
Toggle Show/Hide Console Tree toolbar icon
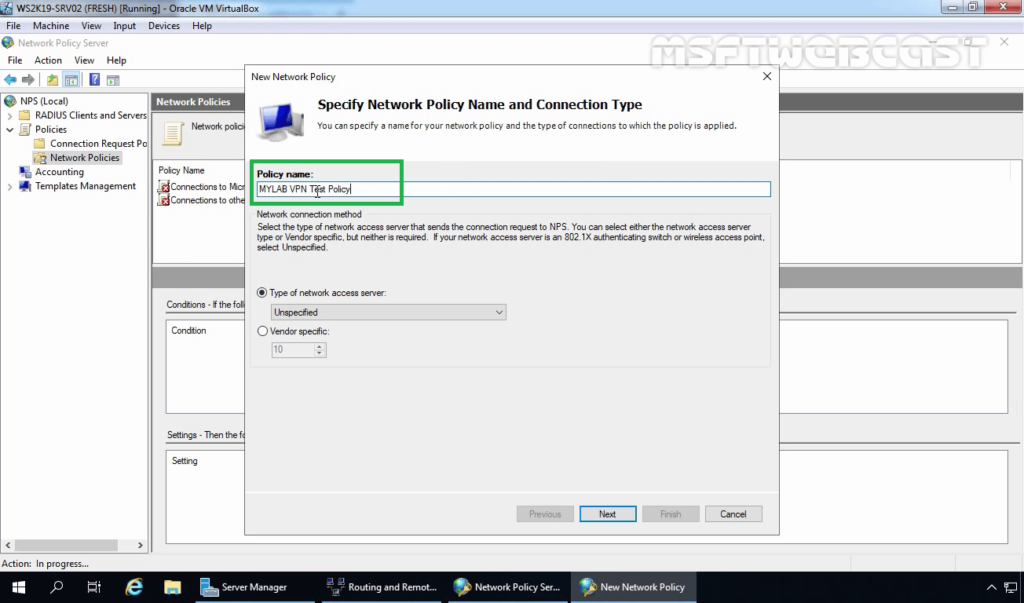point(71,80)
